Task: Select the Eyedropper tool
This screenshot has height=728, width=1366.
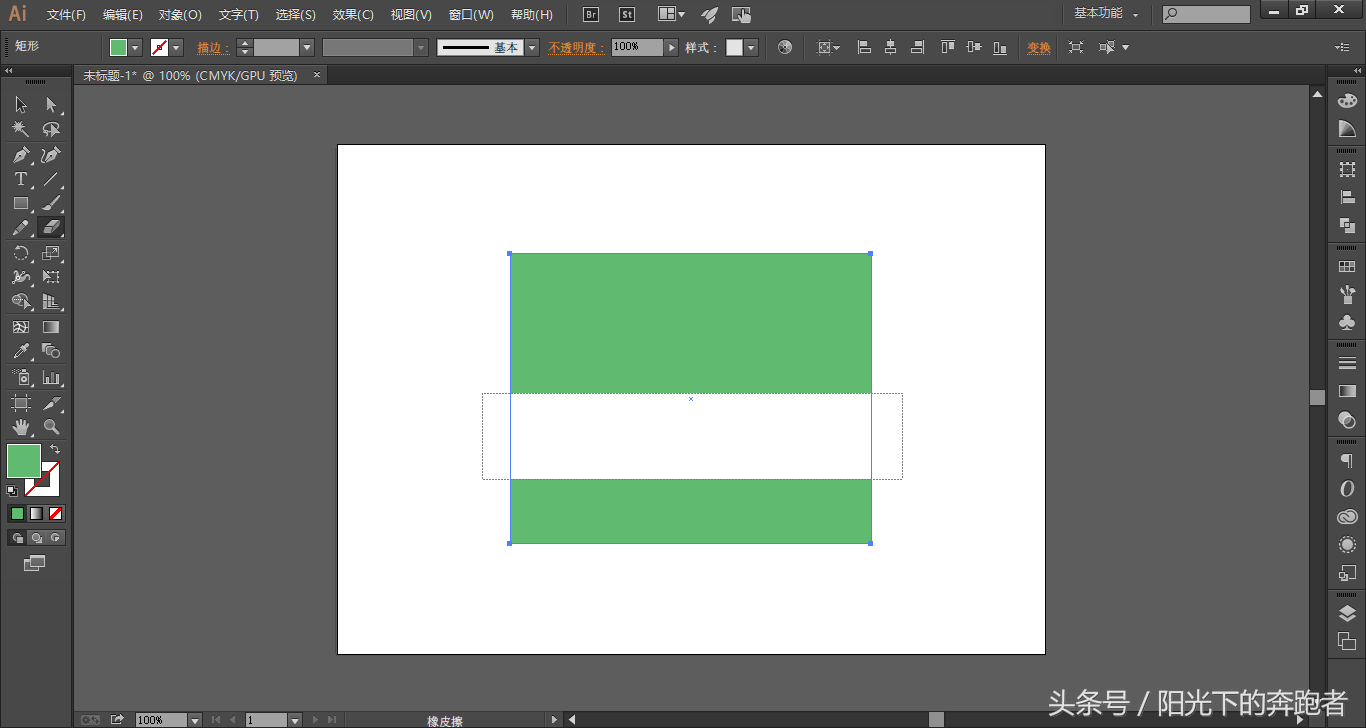Action: 21,351
